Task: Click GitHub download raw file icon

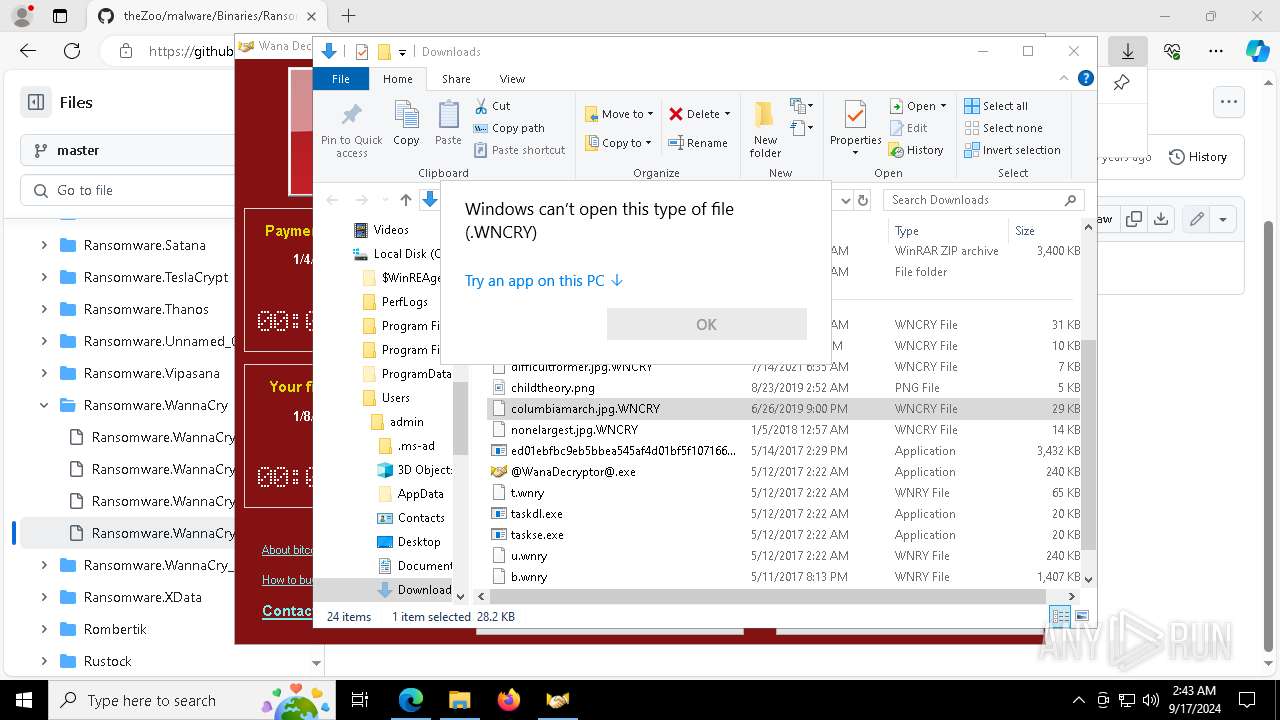Action: click(1160, 219)
